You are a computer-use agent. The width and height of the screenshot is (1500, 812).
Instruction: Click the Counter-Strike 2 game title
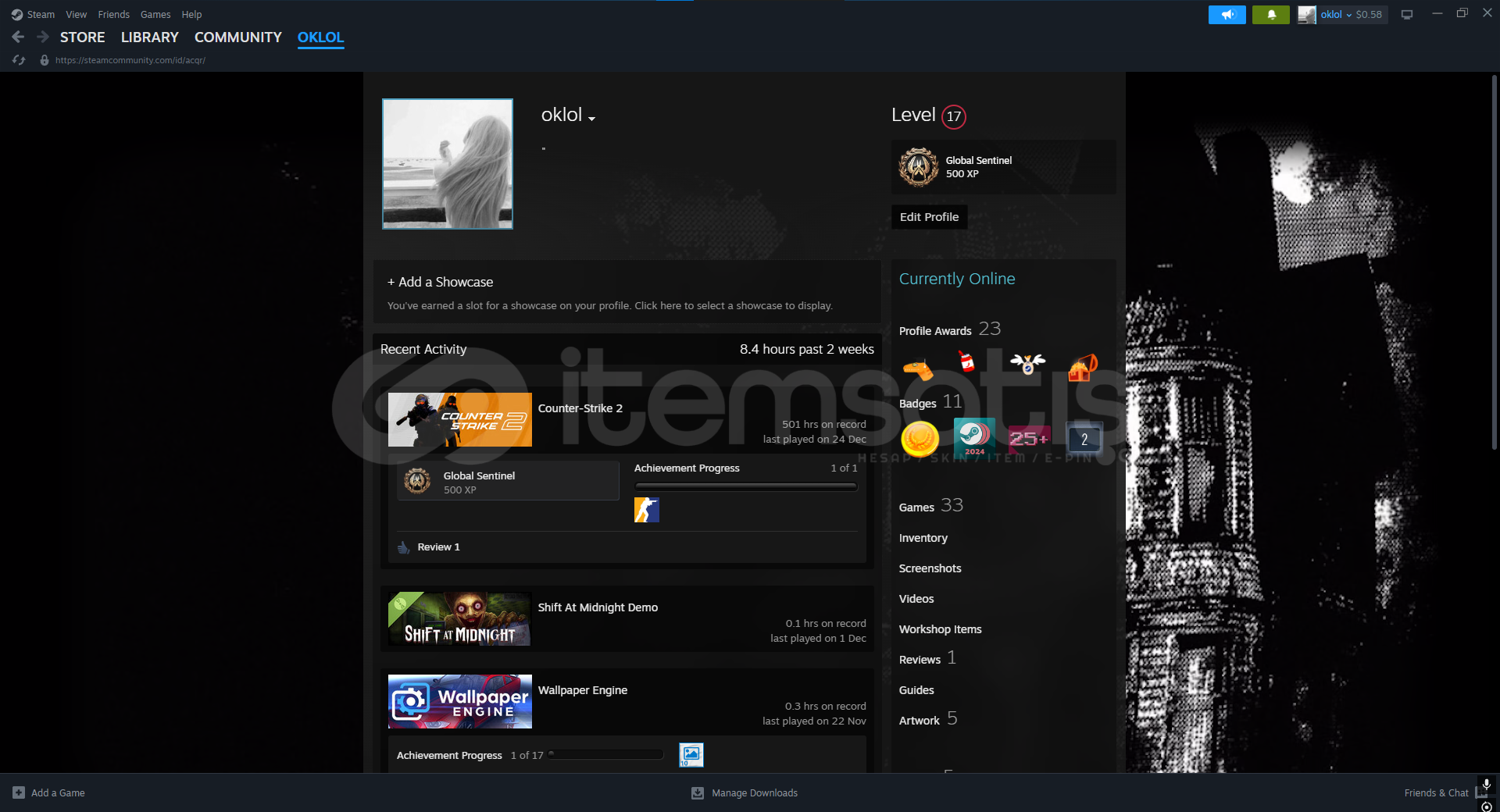tap(580, 408)
